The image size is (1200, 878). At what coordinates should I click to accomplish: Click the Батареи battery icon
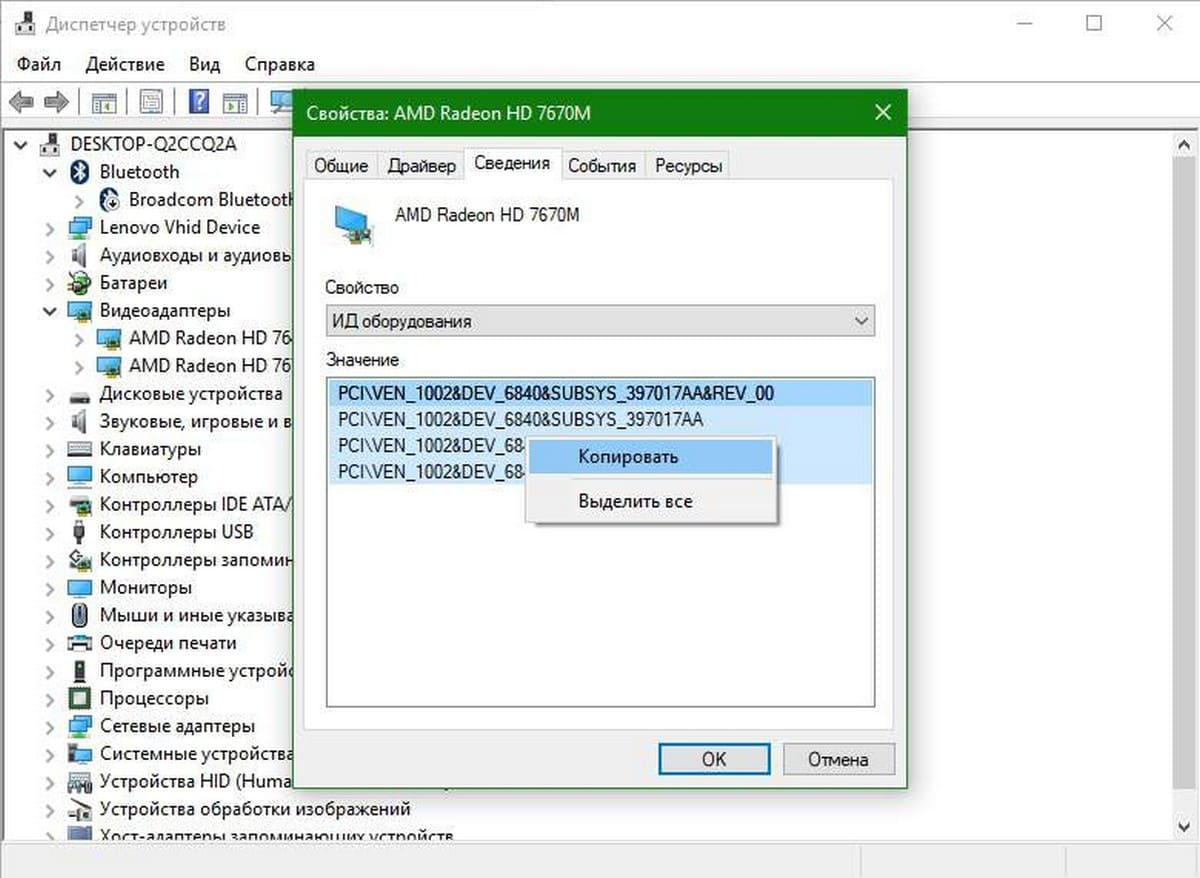point(80,283)
